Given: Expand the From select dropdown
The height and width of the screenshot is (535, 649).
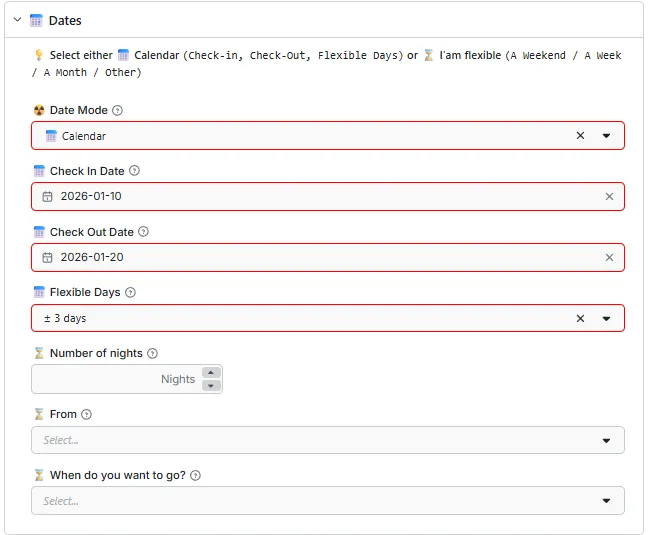Looking at the screenshot, I should (x=606, y=440).
